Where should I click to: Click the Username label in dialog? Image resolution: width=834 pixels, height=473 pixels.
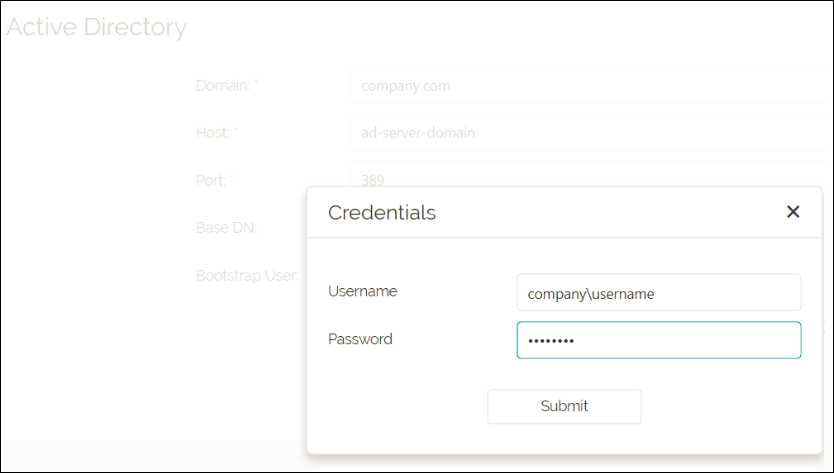362,291
